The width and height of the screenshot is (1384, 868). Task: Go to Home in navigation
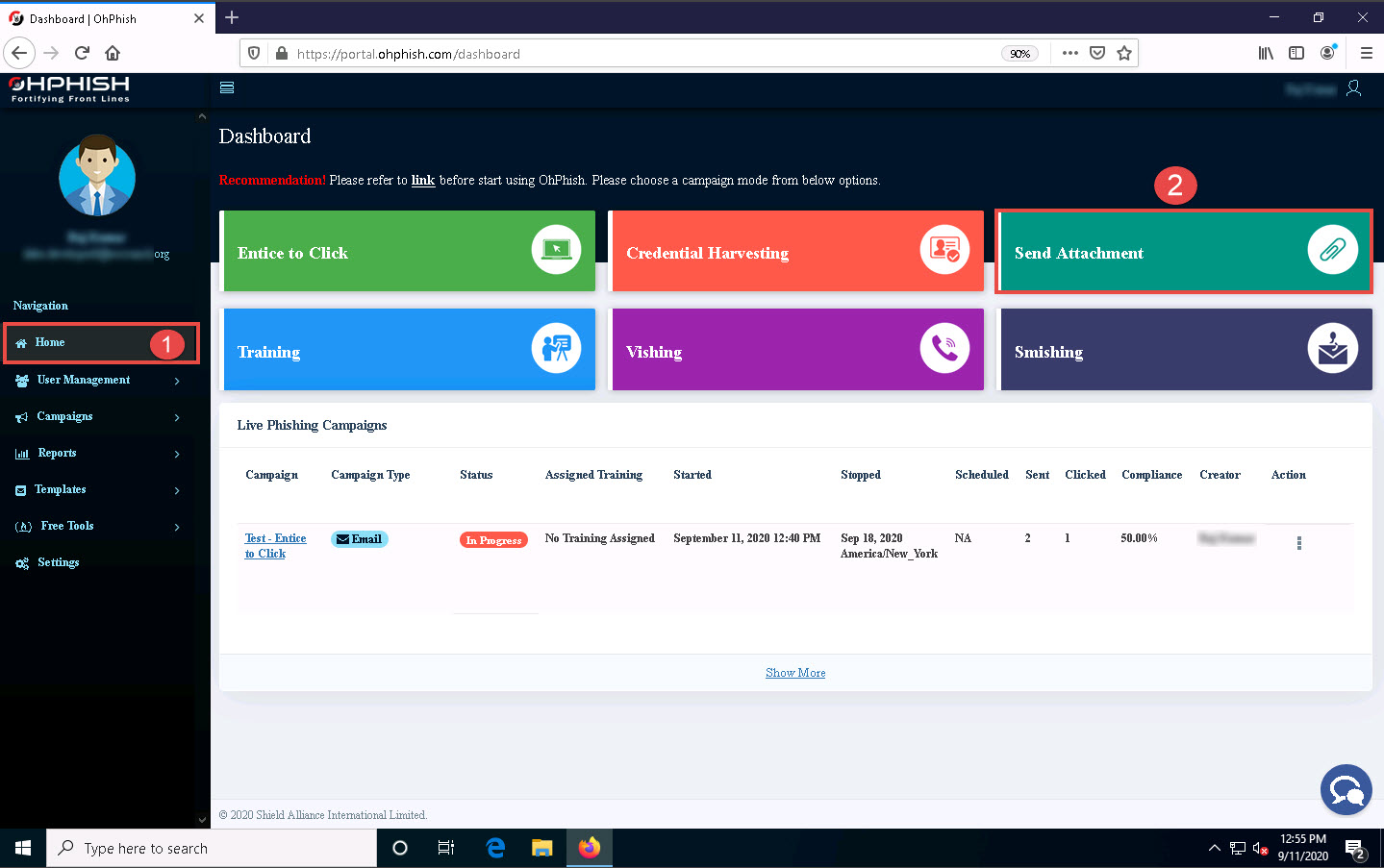101,343
